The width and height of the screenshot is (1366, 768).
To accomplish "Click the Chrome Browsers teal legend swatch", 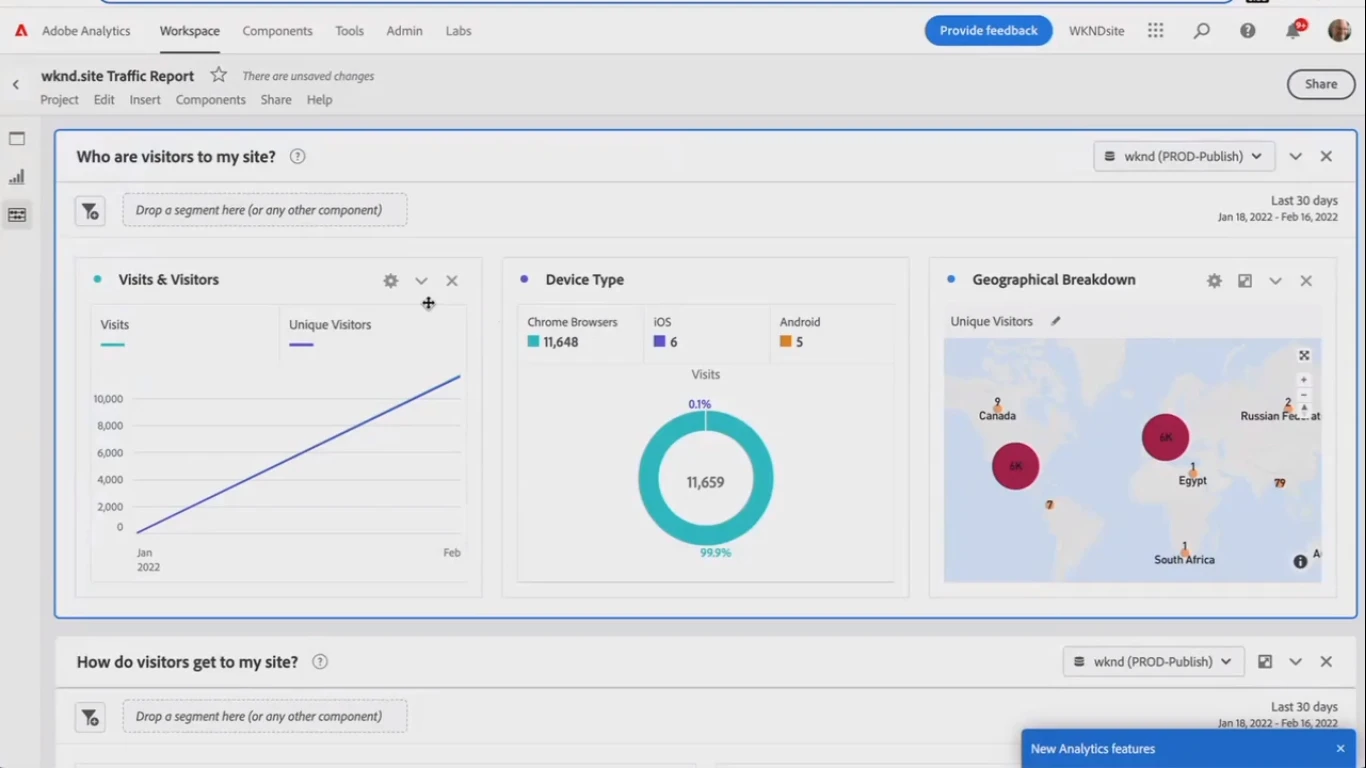I will coord(533,342).
